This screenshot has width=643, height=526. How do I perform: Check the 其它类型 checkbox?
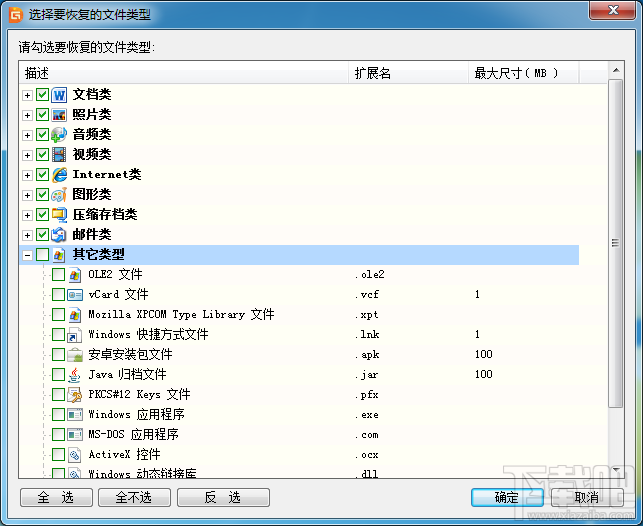tap(42, 255)
